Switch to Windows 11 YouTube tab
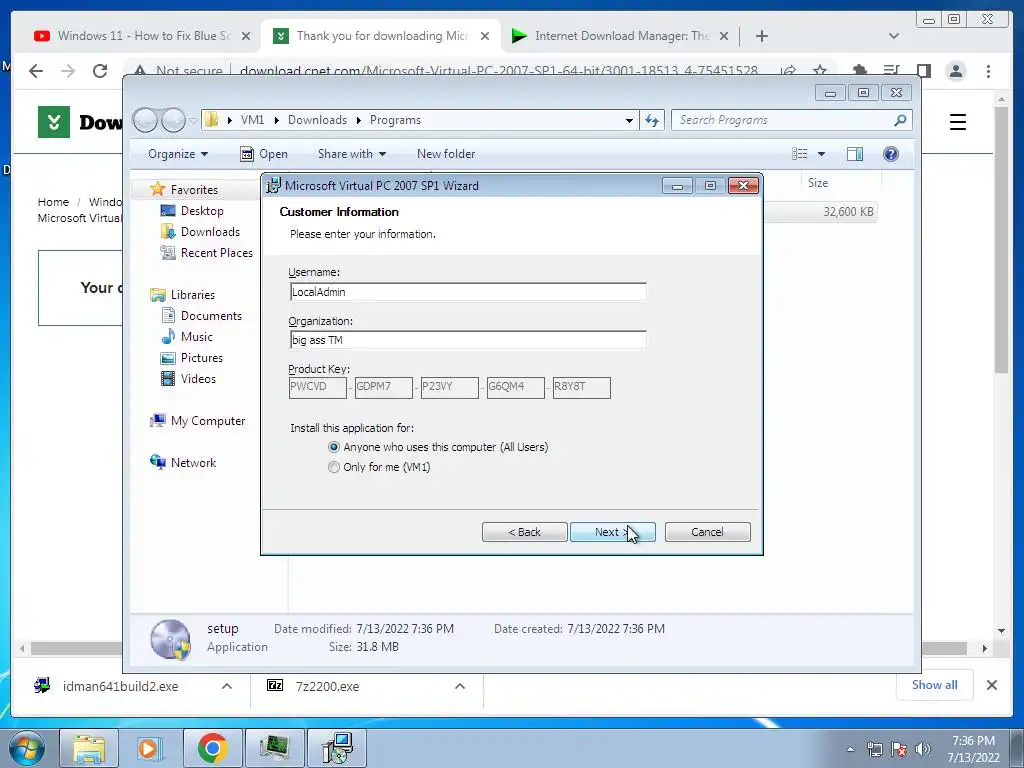This screenshot has height=768, width=1024. (134, 36)
